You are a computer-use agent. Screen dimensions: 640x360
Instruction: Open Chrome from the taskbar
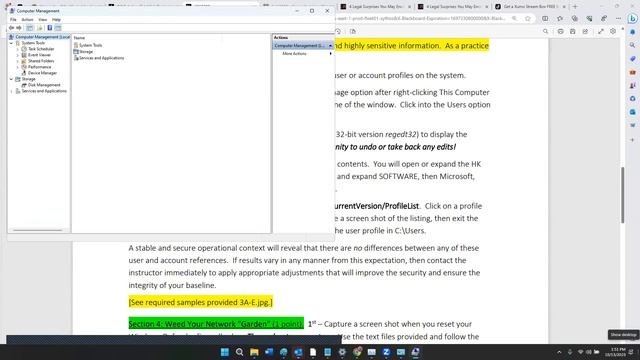pyautogui.click(x=357, y=352)
